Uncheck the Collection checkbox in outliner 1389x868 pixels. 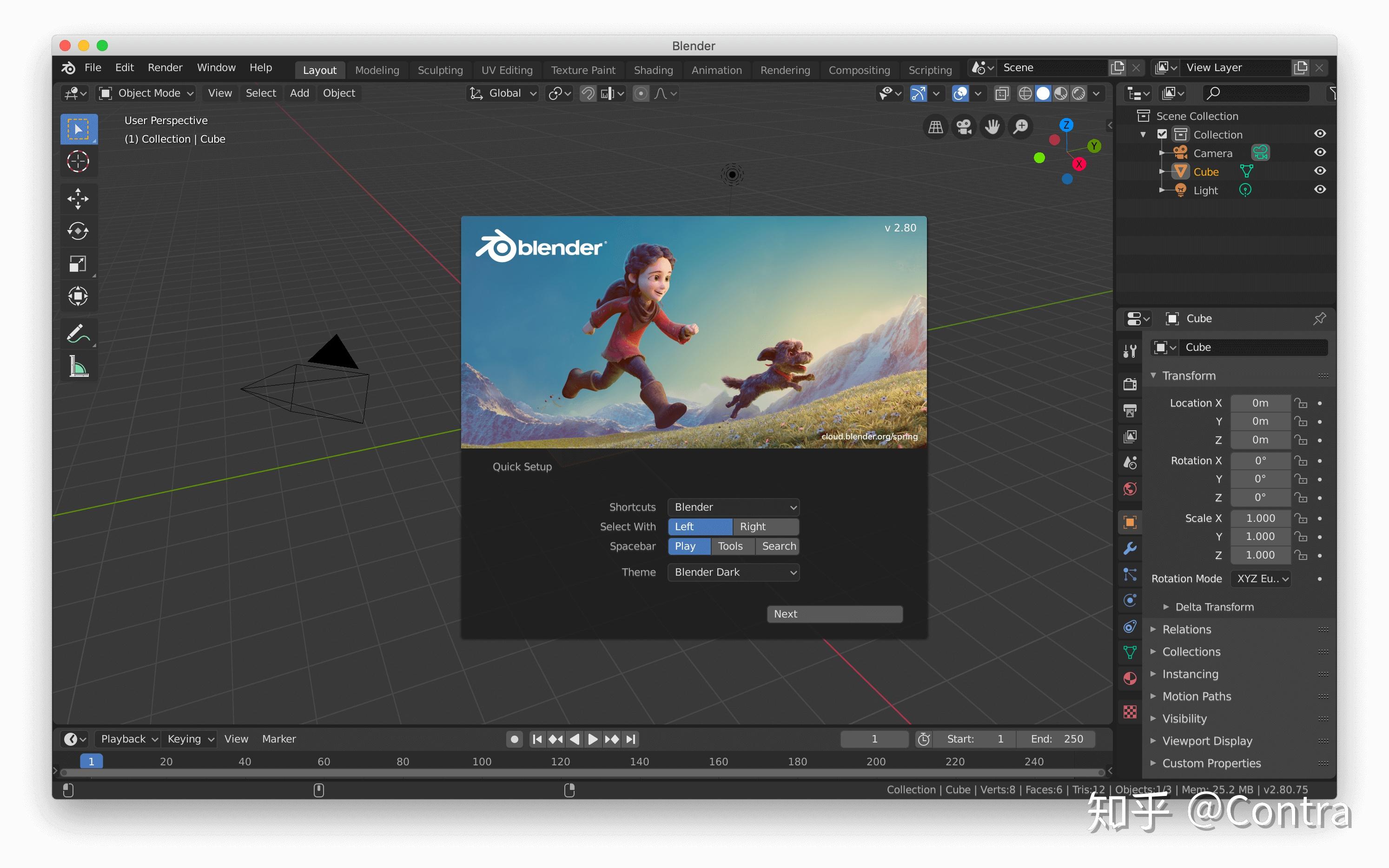point(1162,134)
